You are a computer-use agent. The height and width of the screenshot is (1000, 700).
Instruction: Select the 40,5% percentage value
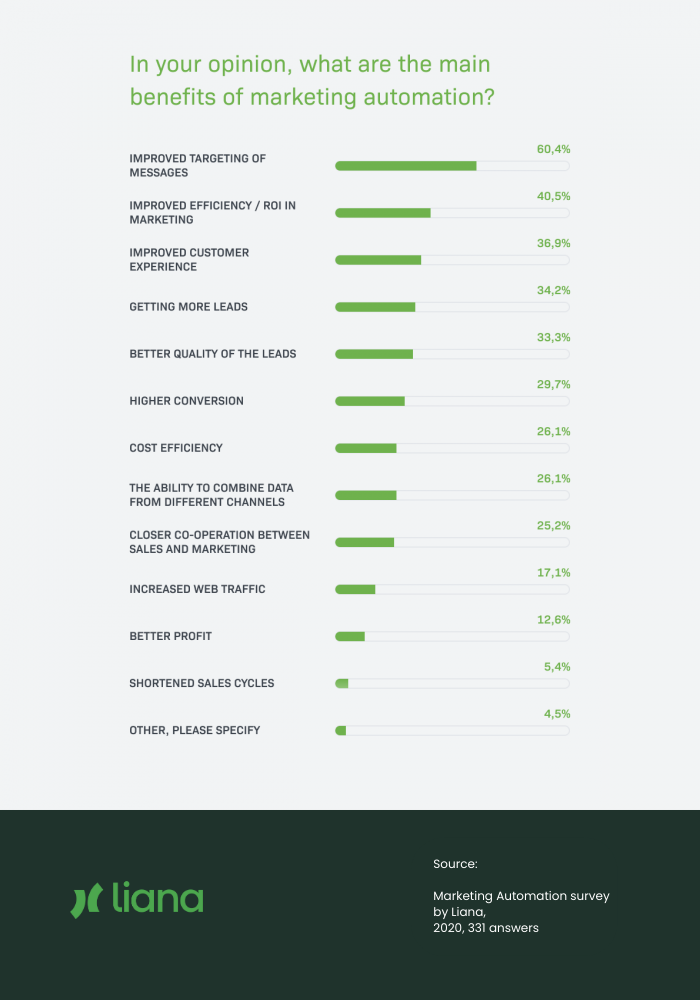553,196
